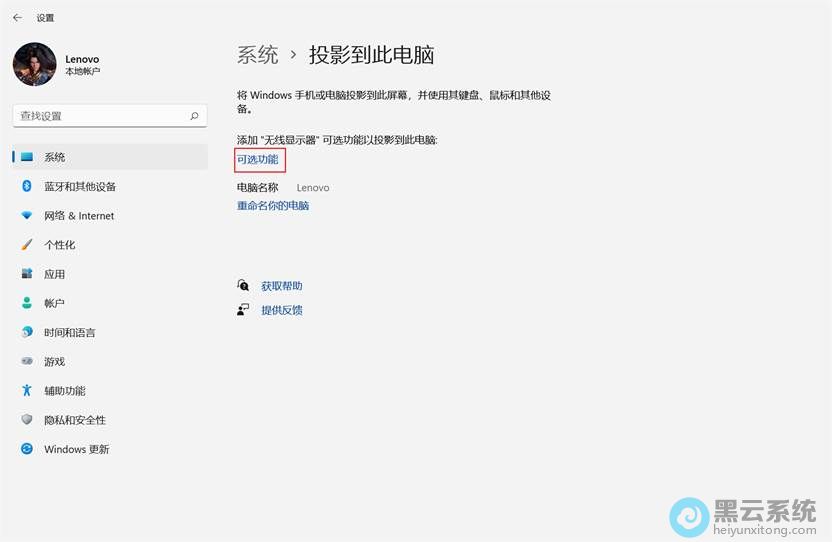Screen dimensions: 832x542
Task: Open Windows Update (Windows 更新) section
Action: pos(76,450)
